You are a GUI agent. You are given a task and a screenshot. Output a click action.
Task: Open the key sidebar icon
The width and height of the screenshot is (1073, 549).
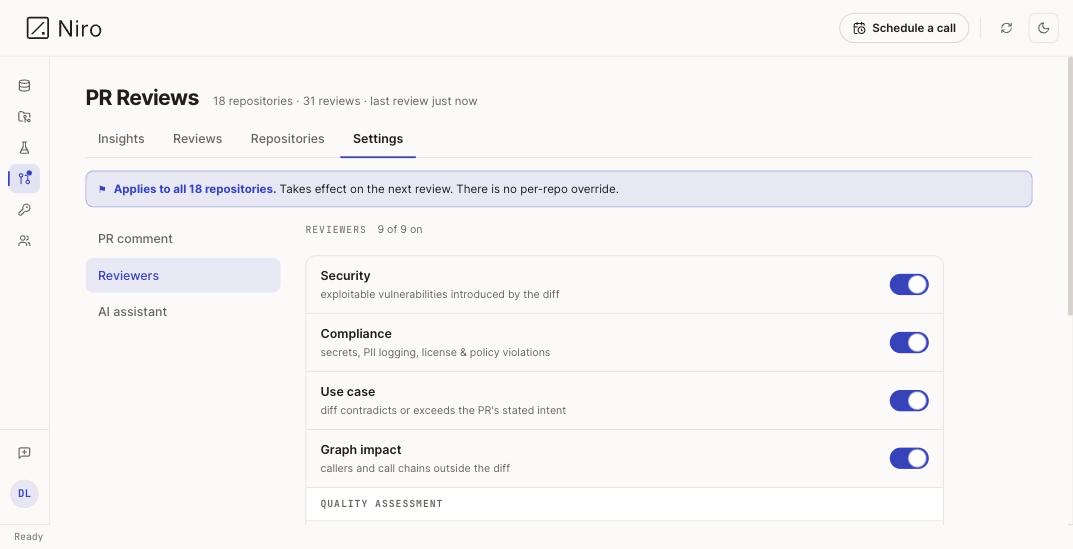[x=24, y=209]
